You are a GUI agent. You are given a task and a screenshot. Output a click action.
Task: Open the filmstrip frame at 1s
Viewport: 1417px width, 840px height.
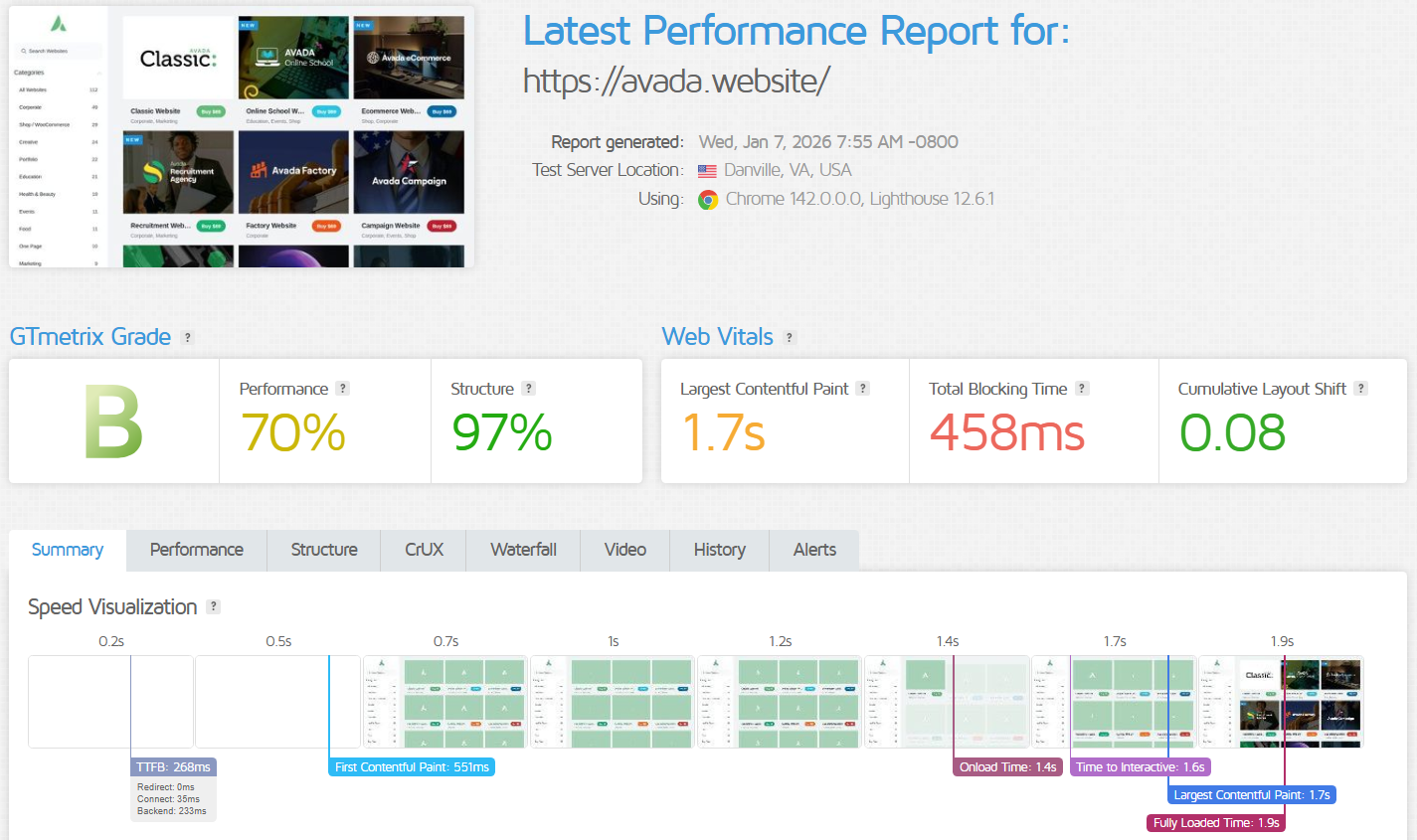pos(612,702)
